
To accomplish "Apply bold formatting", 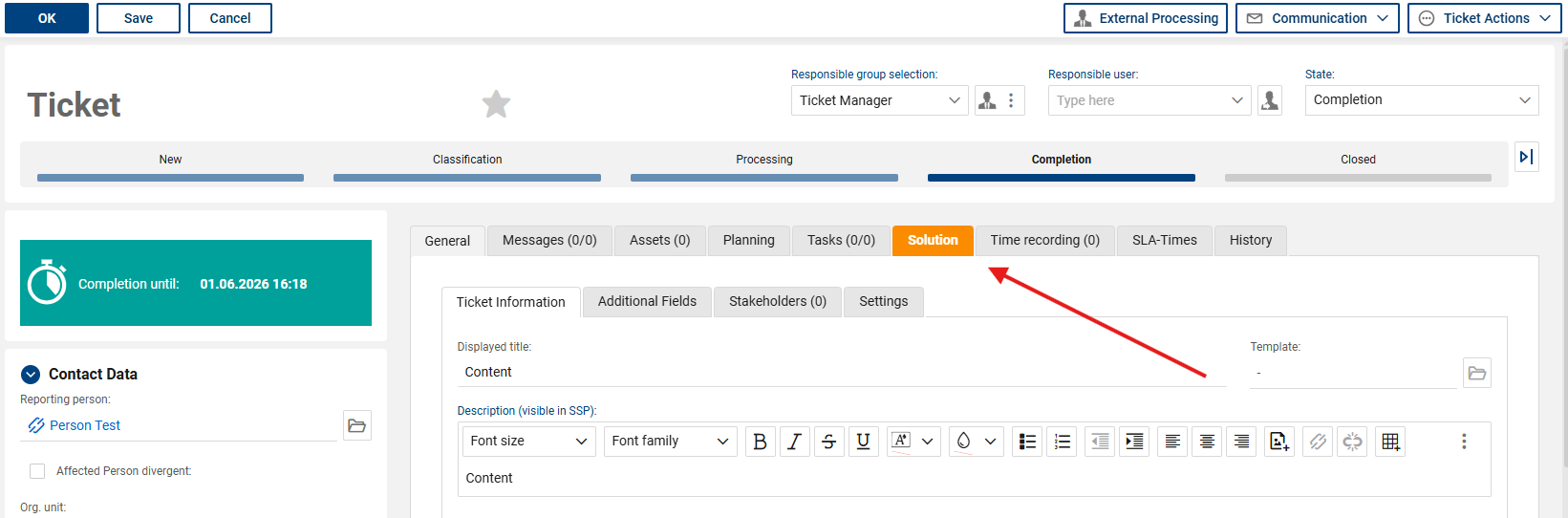I will point(761,441).
